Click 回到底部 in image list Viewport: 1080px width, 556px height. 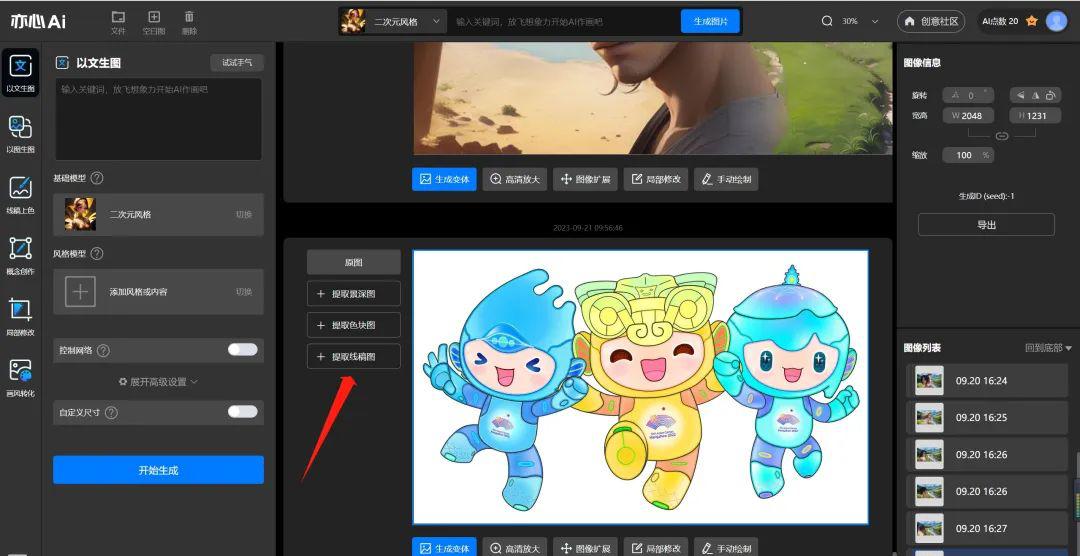(x=1048, y=348)
